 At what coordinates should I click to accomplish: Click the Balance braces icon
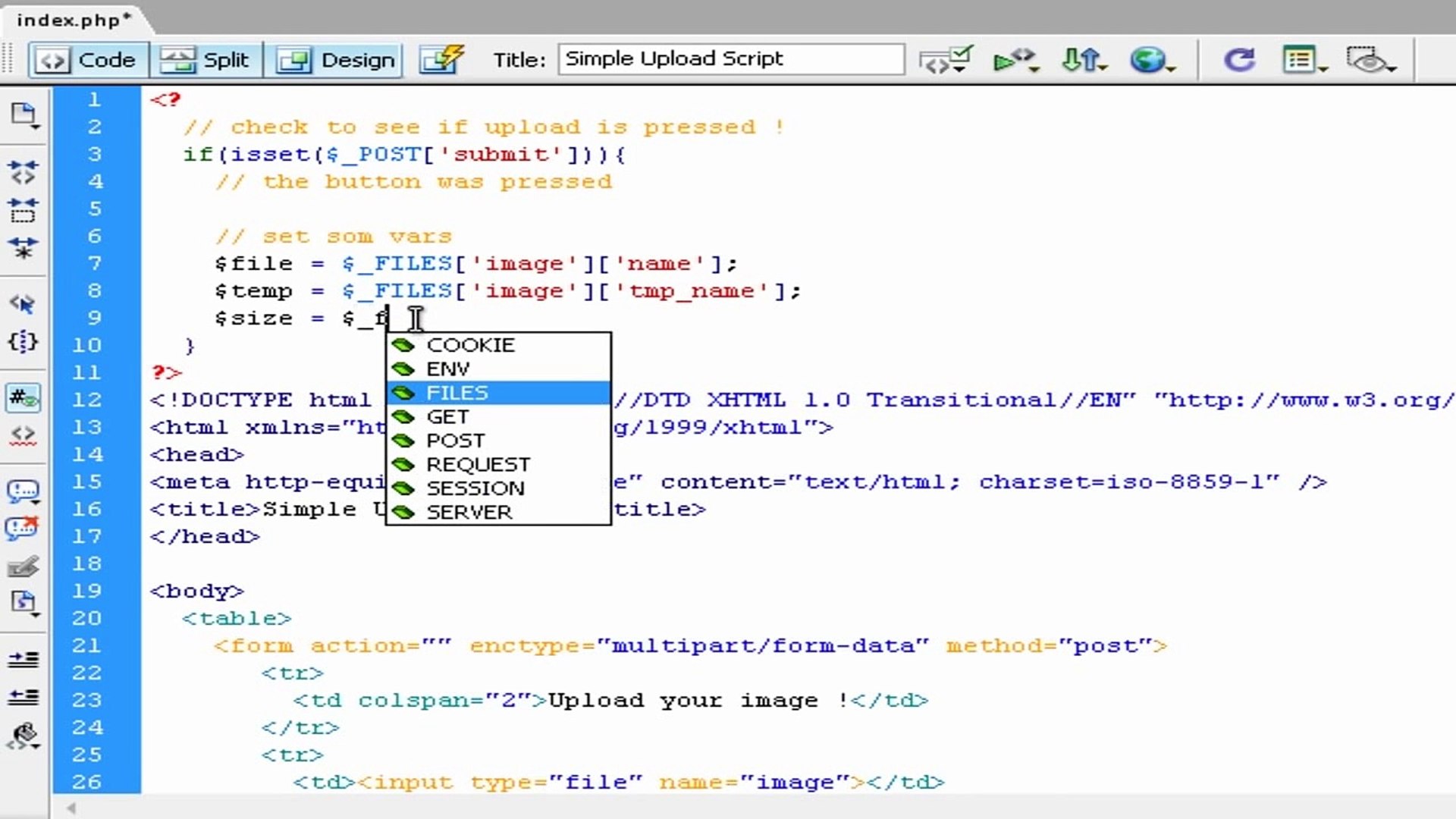coord(23,342)
